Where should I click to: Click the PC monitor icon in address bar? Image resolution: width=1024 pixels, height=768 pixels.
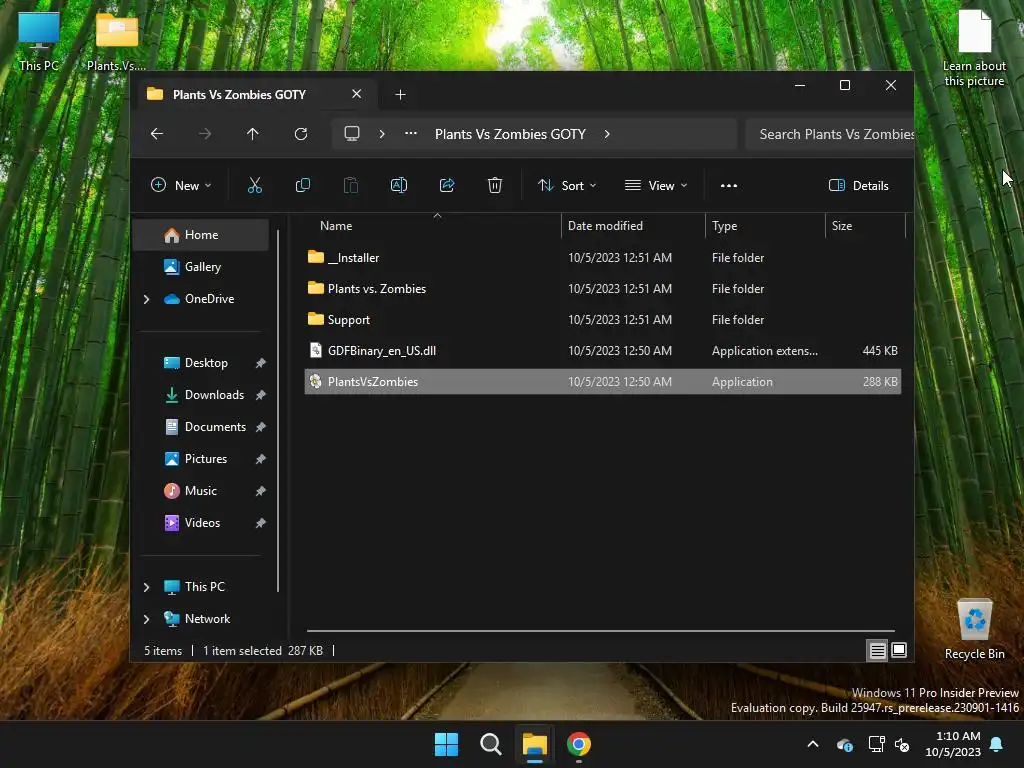[352, 134]
